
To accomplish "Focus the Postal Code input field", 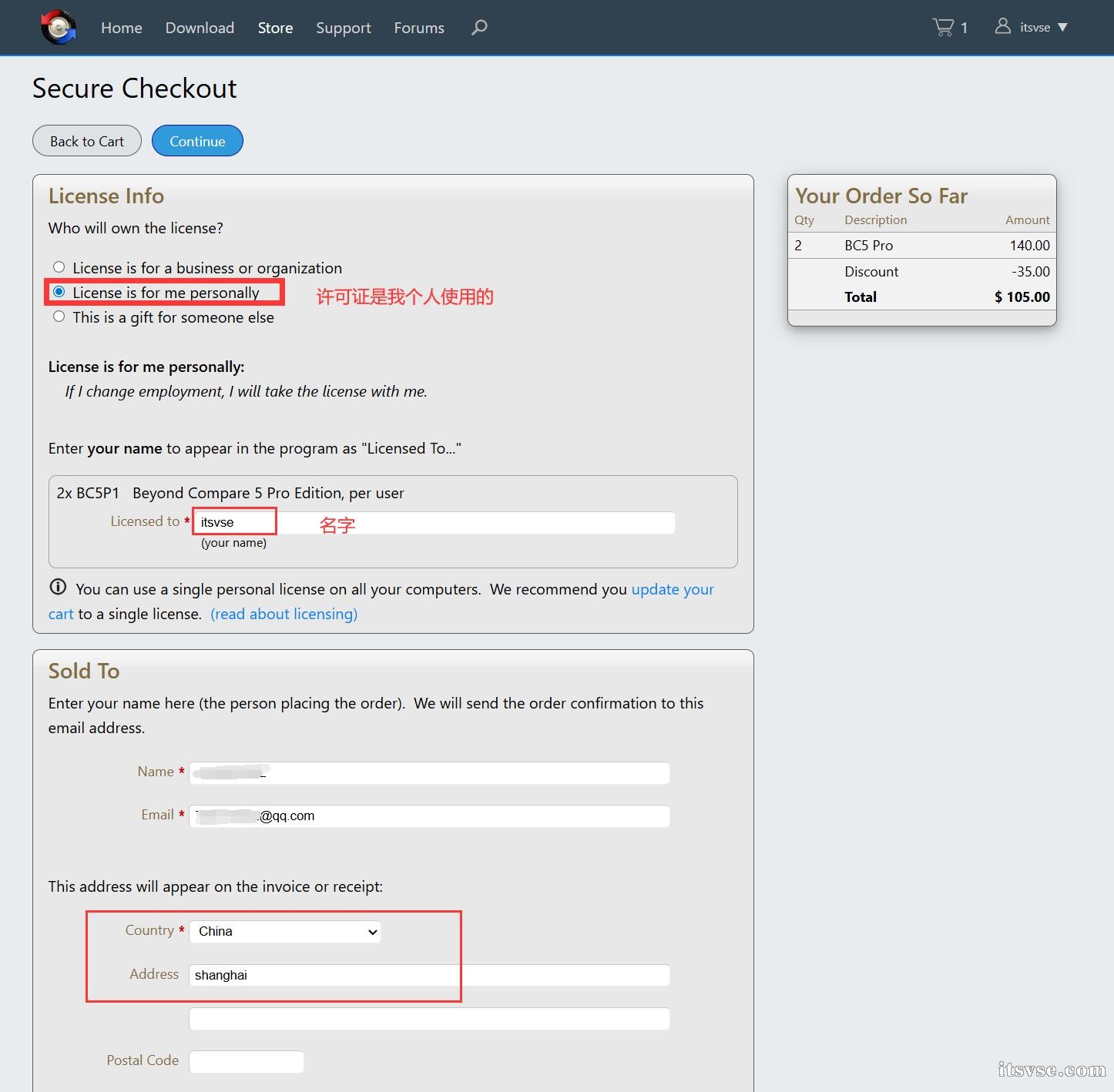I will (247, 1061).
